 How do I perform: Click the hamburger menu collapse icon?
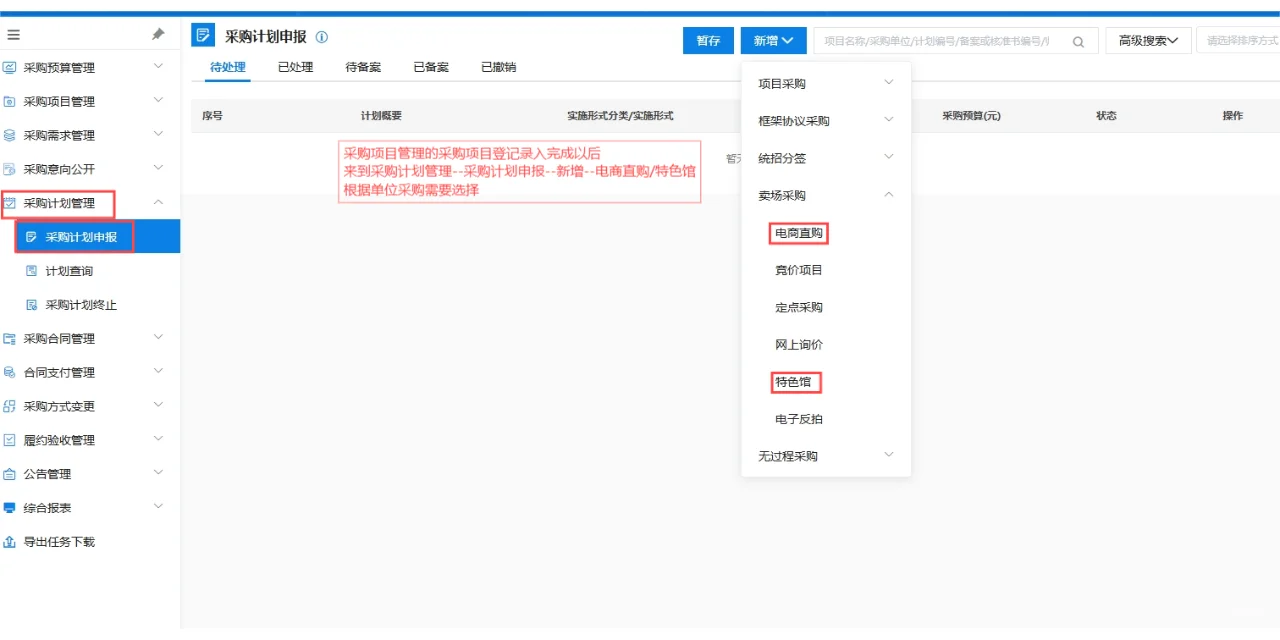[x=13, y=35]
